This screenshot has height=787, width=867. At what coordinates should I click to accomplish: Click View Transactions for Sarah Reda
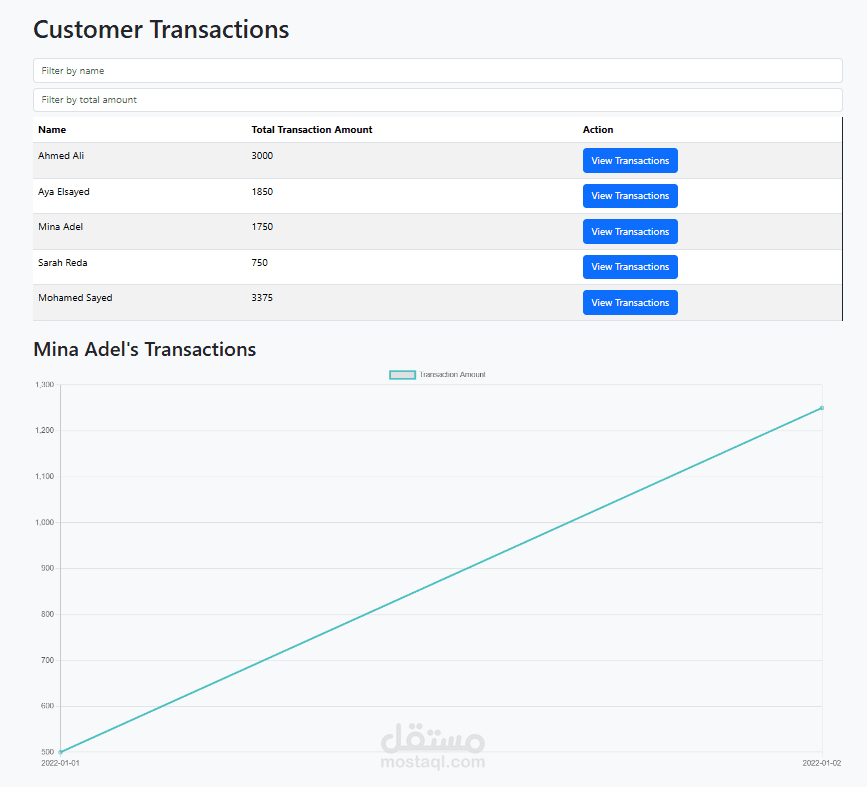pos(630,267)
